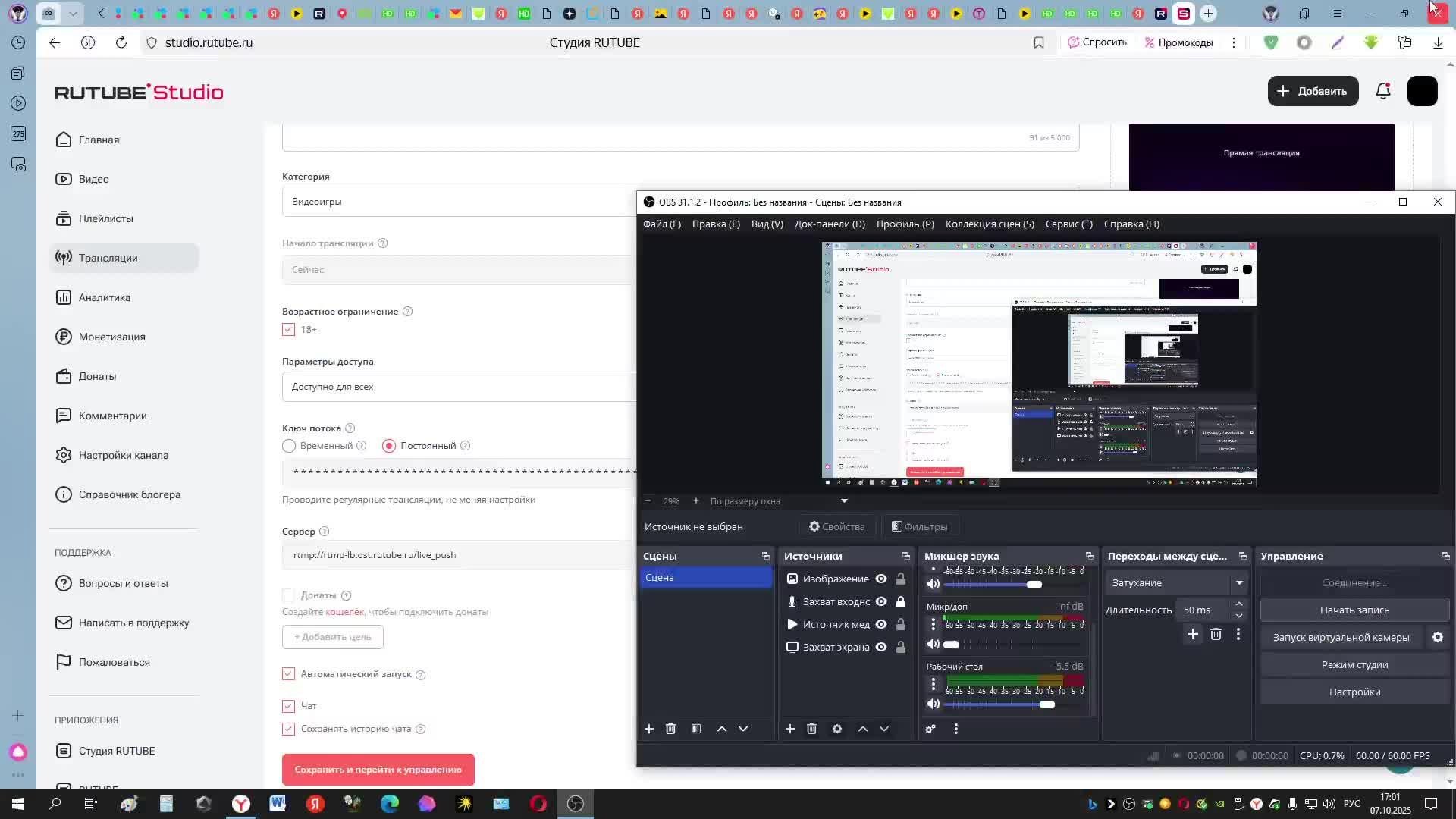Open the Профиль (P) menu in OBS
This screenshot has height=819, width=1456.
tap(905, 224)
